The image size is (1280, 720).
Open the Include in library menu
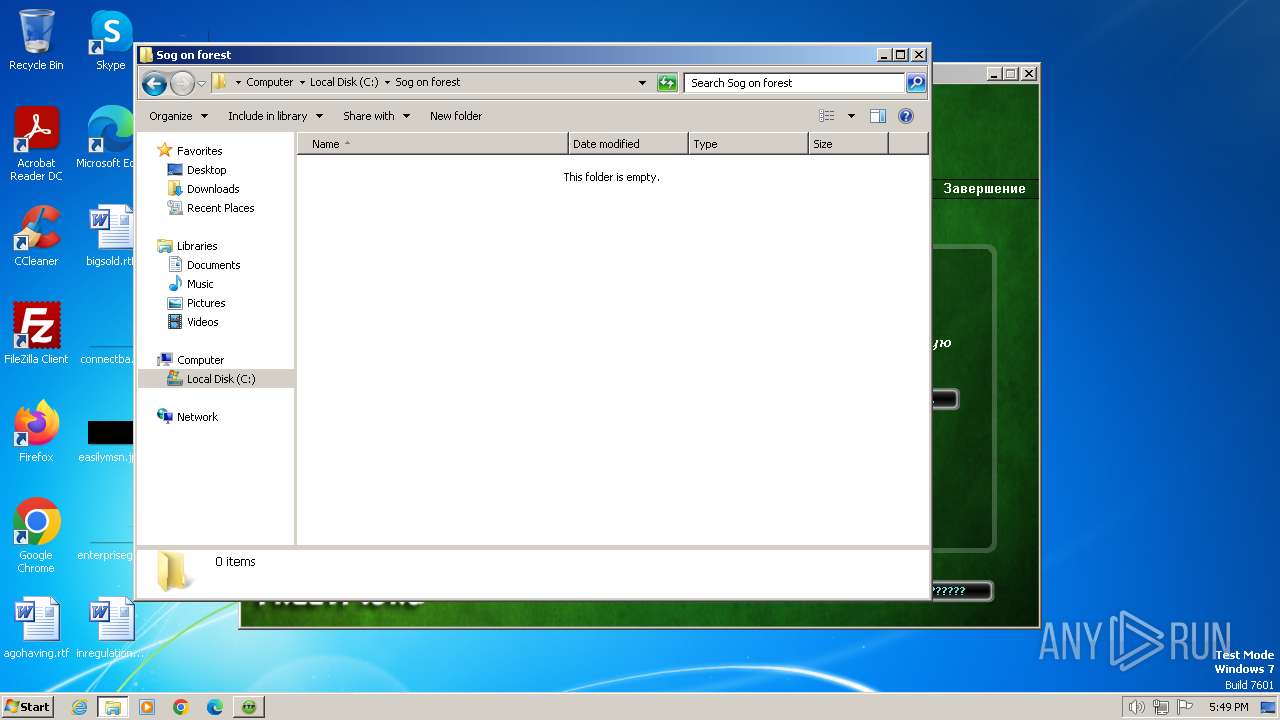(x=275, y=116)
